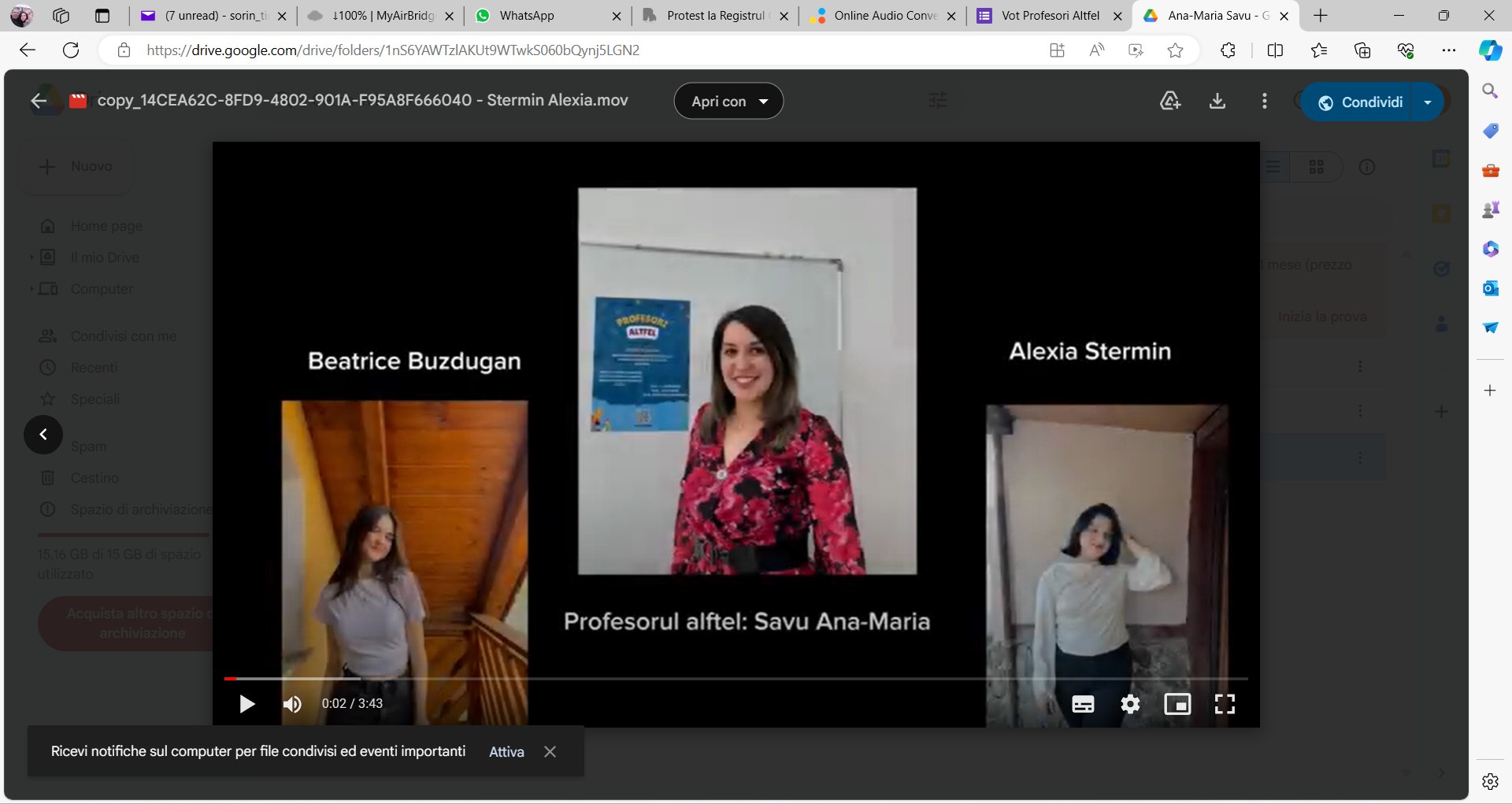Viewport: 1512px width, 804px height.
Task: Open video playback settings gear
Action: click(1130, 704)
